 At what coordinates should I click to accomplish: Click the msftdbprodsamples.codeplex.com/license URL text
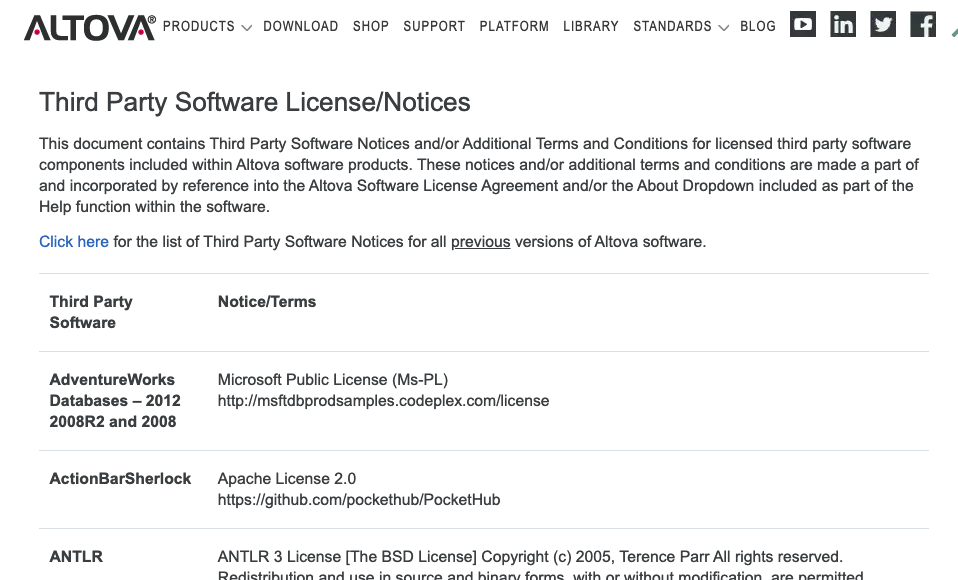(x=384, y=401)
